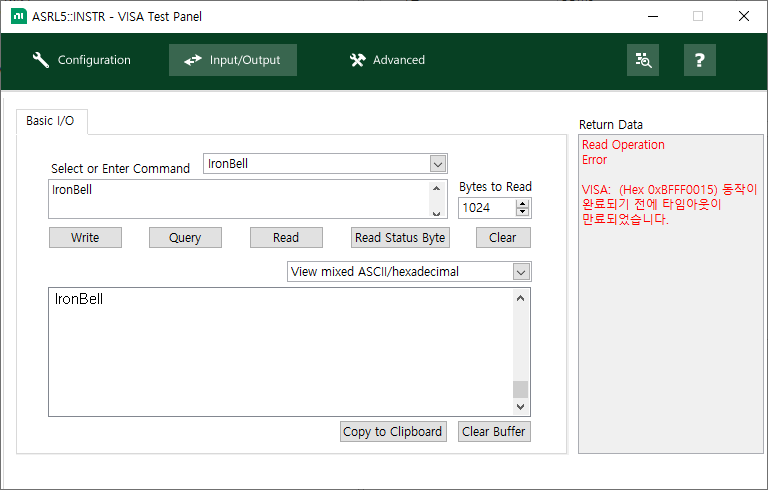Screen dimensions: 768x490
Task: Expand the Select or Enter Command dropdown
Action: click(438, 164)
